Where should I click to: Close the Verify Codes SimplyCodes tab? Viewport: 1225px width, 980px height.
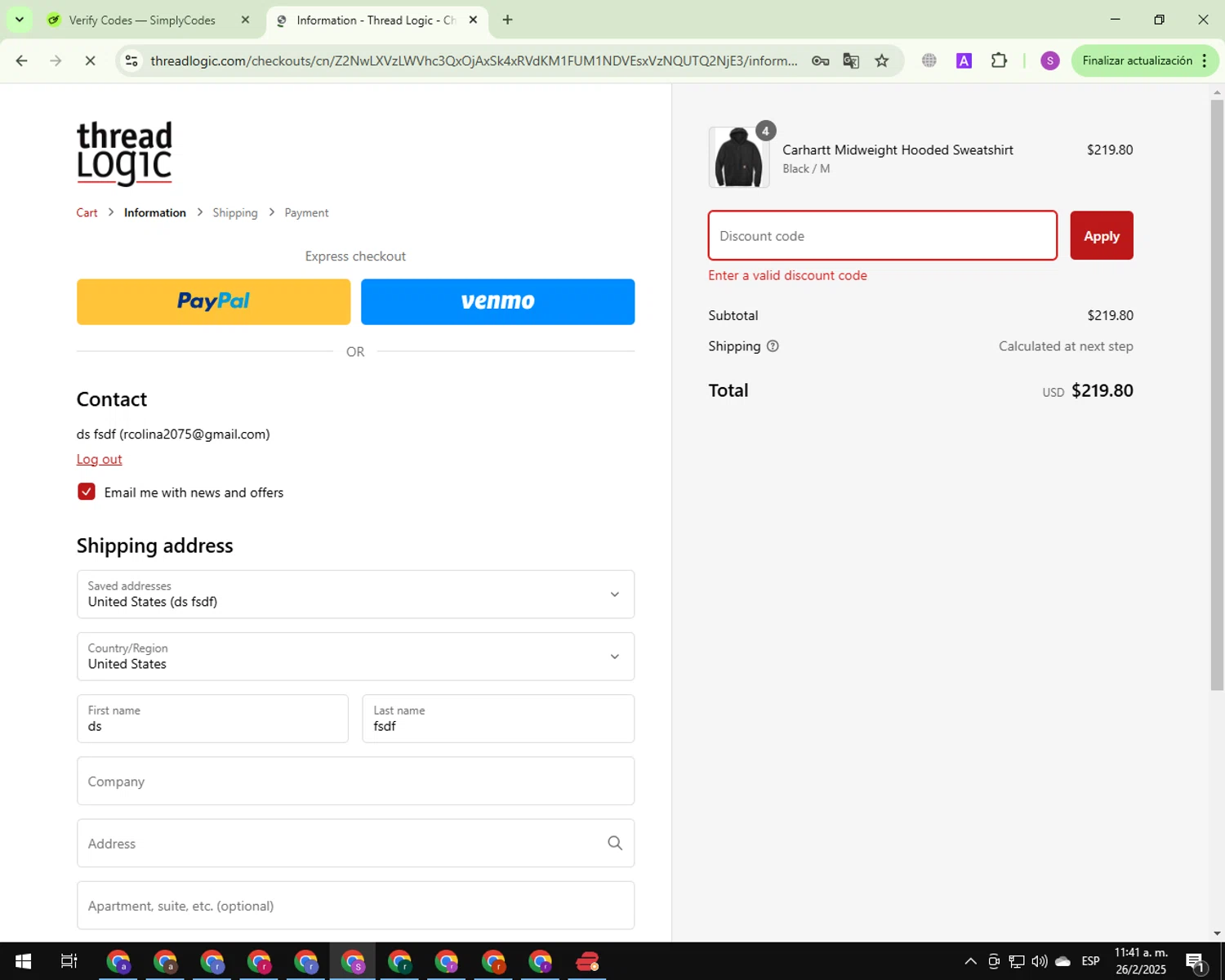tap(245, 20)
